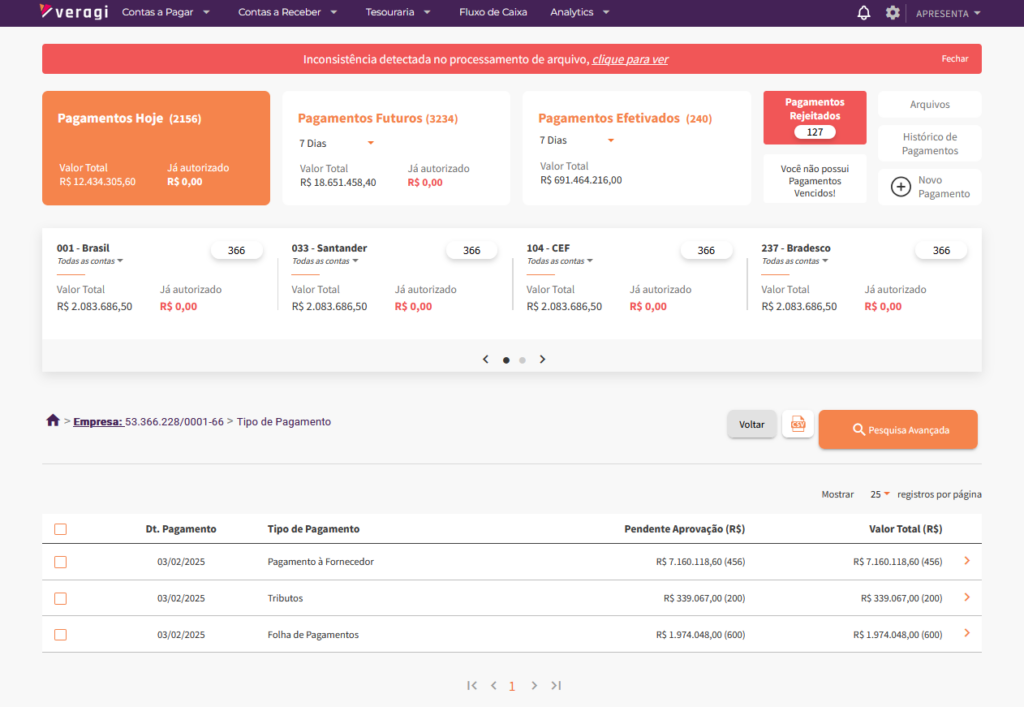Change registros por página dropdown

coord(880,494)
